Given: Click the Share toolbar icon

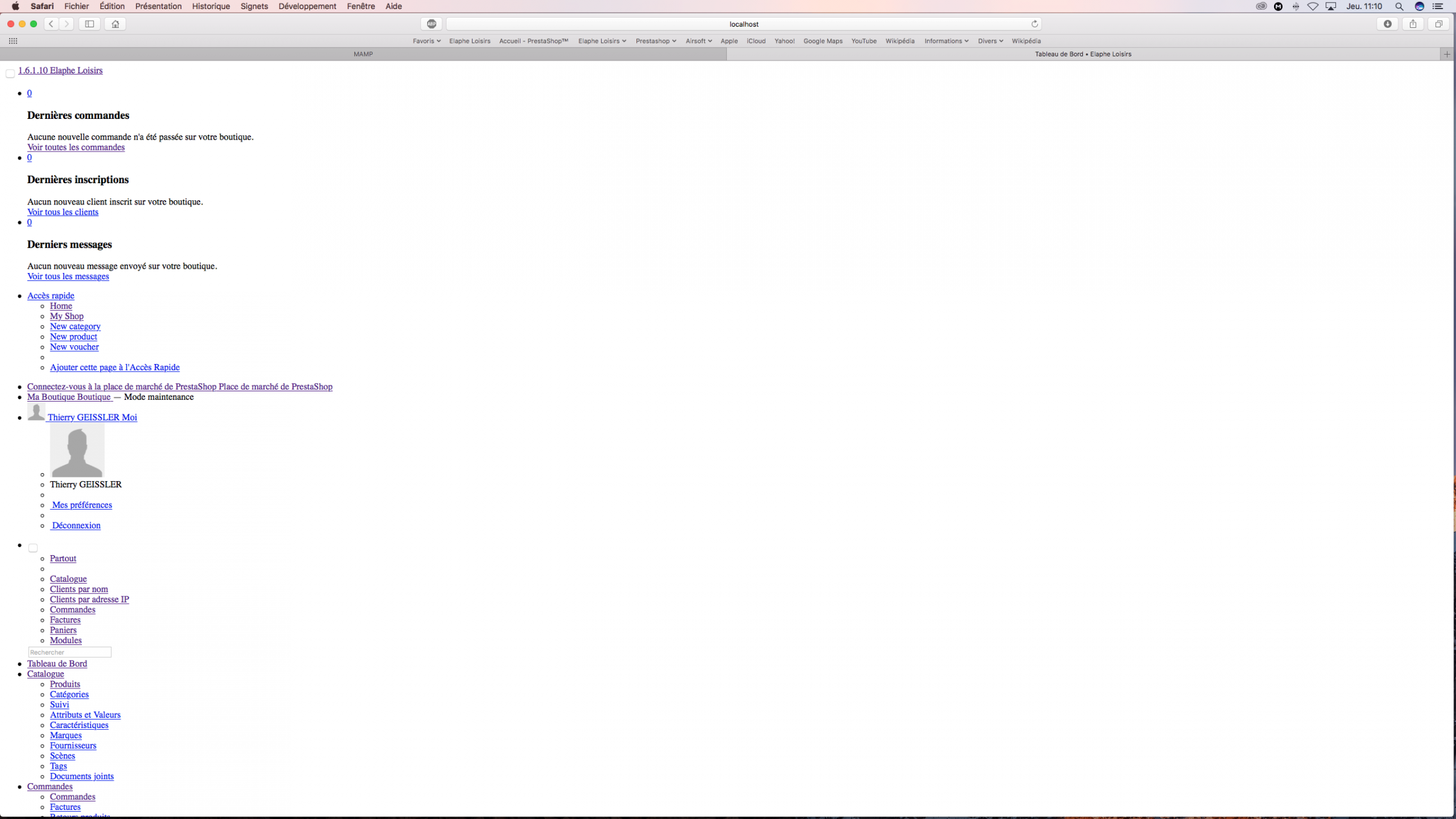Looking at the screenshot, I should 1413,24.
